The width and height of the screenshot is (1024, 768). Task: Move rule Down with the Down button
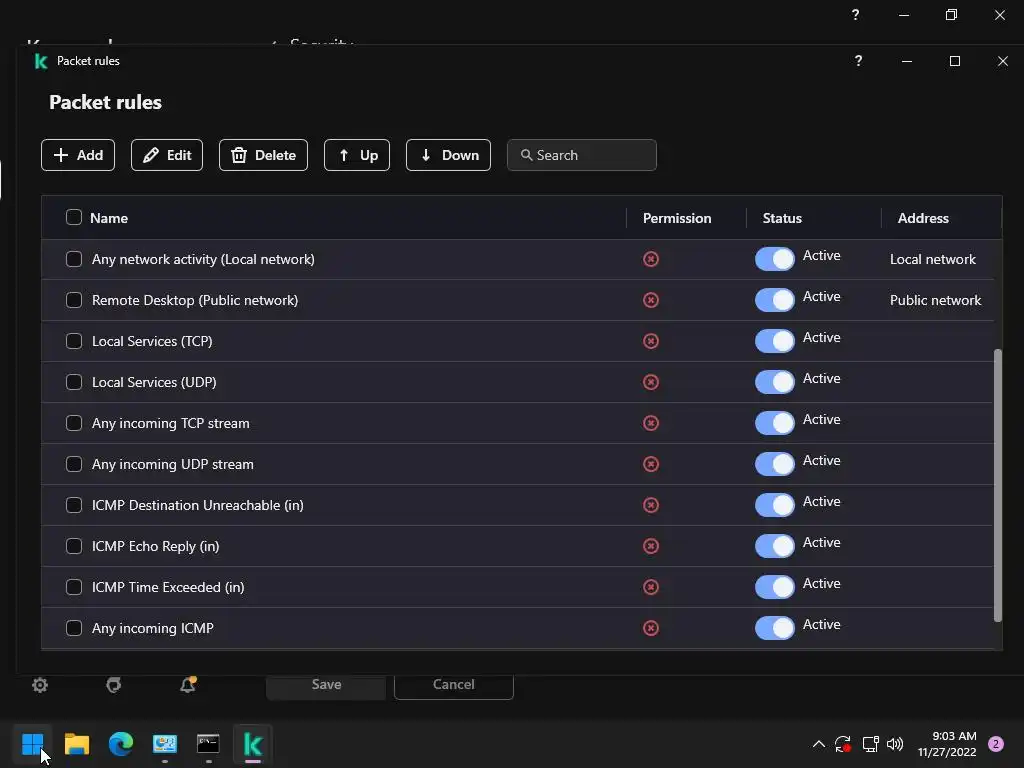(x=448, y=155)
